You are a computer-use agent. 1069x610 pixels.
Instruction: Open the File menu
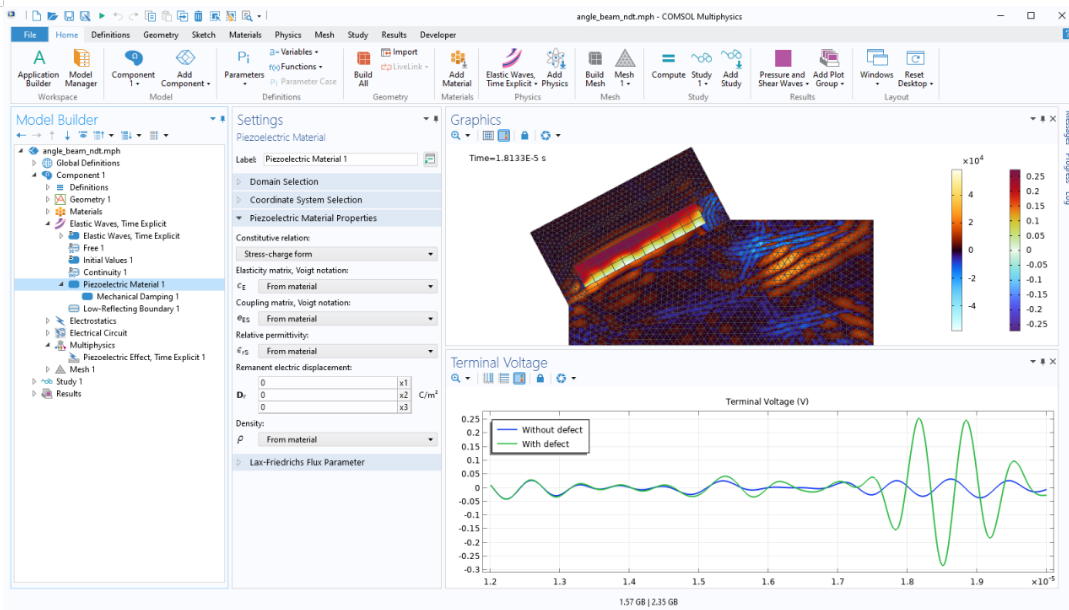[30, 35]
